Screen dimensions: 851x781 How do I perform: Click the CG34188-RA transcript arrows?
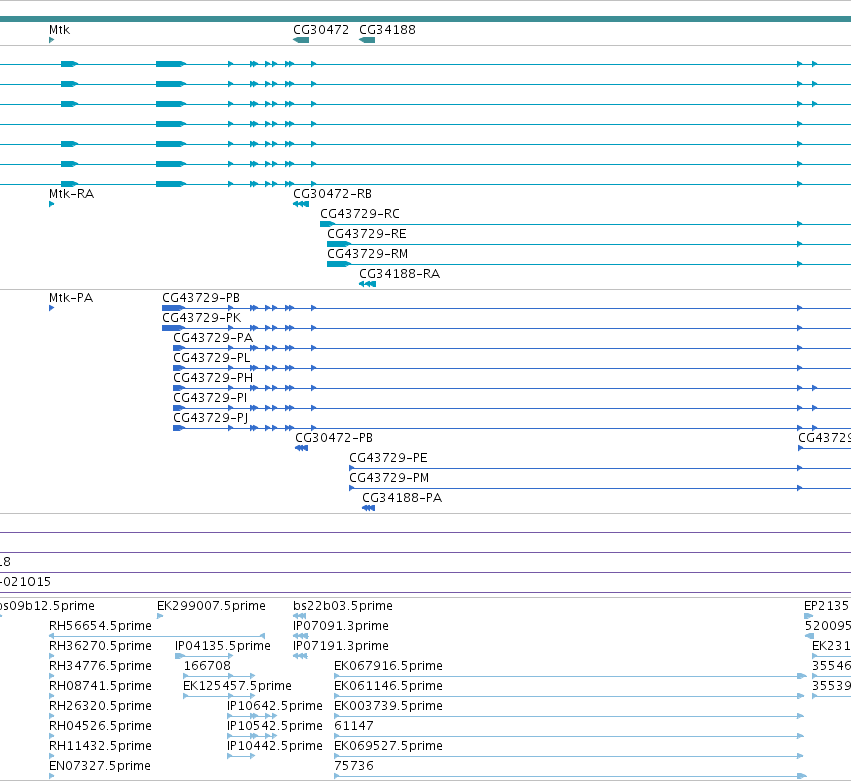click(367, 284)
